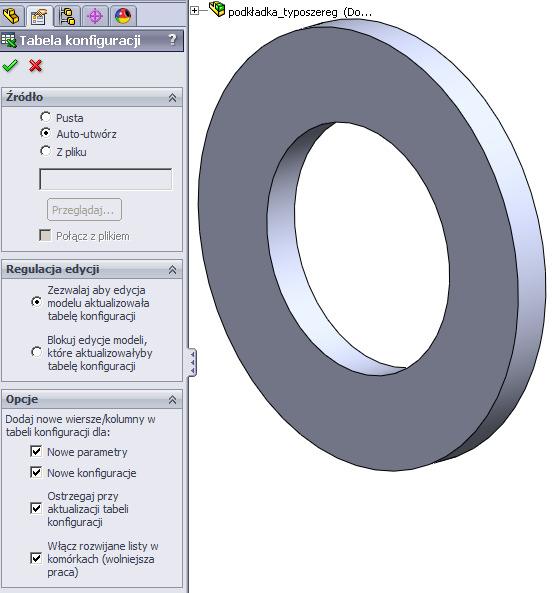Select the Z pliku source option
Image resolution: width=552 pixels, height=593 pixels.
tap(45, 151)
